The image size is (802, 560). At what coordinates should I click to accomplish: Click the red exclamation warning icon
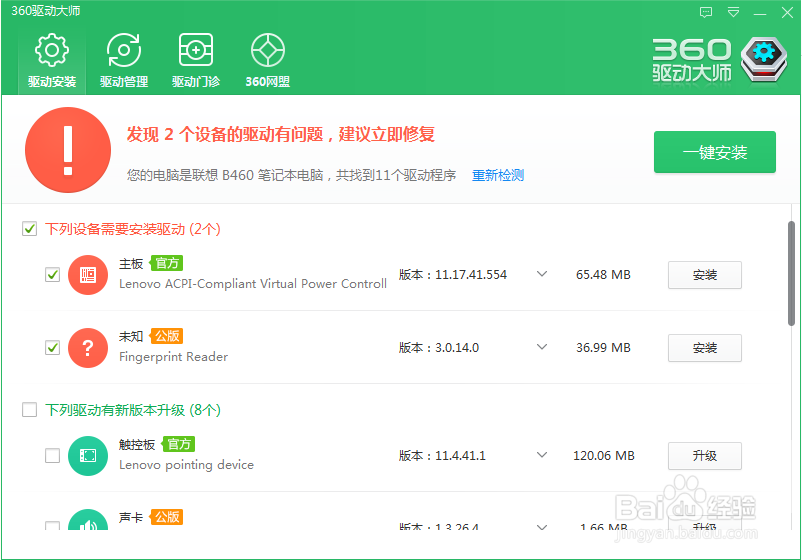coord(68,150)
